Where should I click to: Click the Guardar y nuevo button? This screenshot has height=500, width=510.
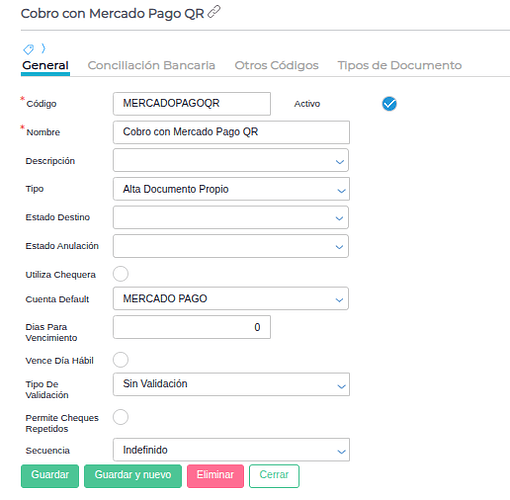pyautogui.click(x=133, y=476)
